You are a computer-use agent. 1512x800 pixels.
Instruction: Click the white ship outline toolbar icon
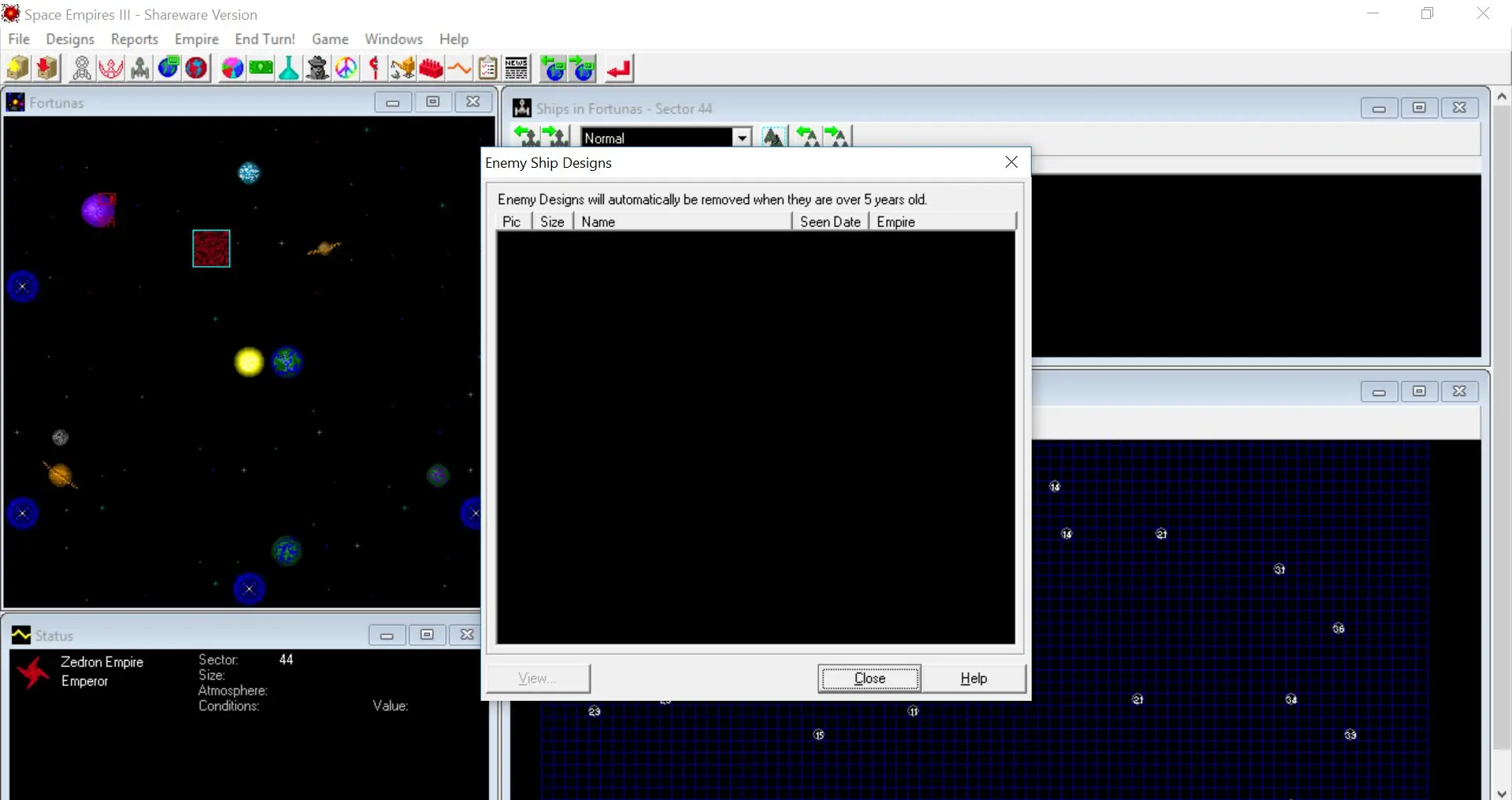[x=82, y=69]
